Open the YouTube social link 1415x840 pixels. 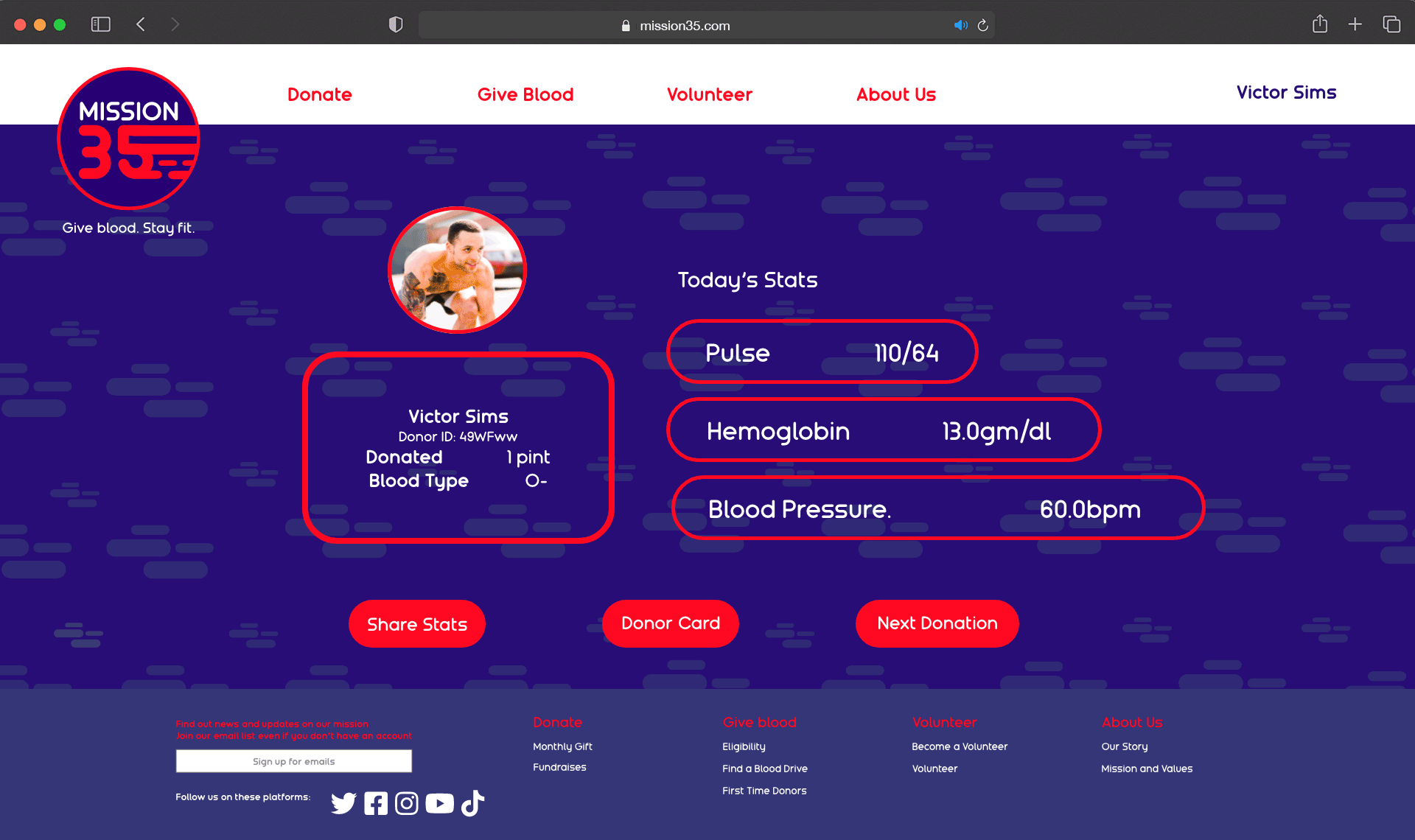[x=440, y=803]
